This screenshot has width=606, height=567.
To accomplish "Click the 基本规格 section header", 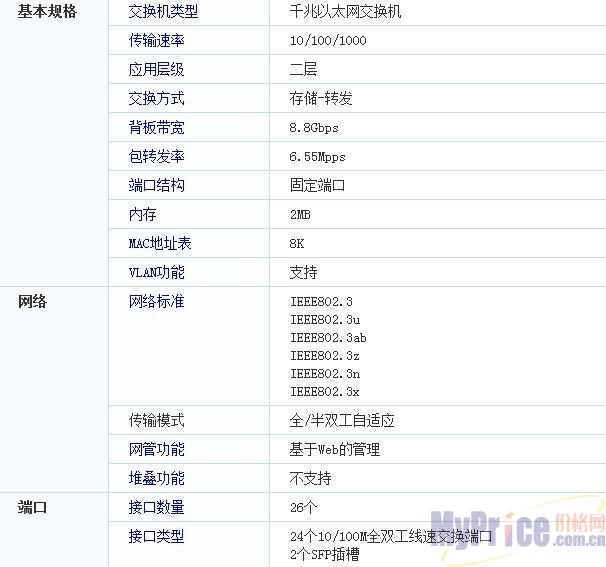I will [47, 11].
